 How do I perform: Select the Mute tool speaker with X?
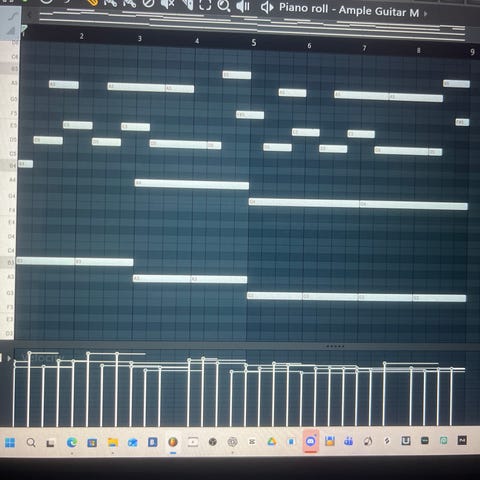coord(167,4)
